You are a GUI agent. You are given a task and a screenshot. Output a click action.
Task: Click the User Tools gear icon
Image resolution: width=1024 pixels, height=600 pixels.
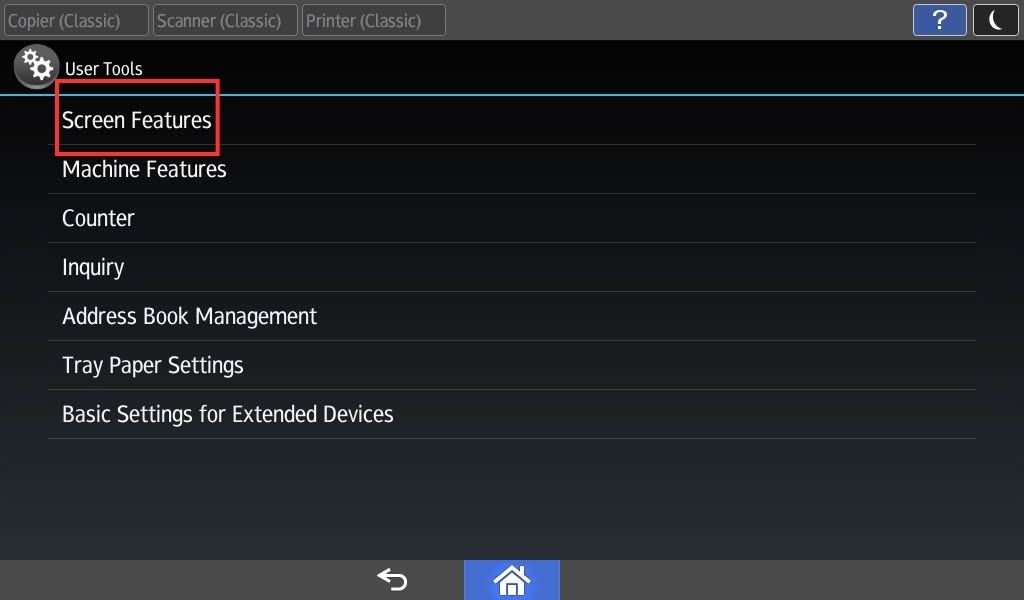click(x=37, y=66)
